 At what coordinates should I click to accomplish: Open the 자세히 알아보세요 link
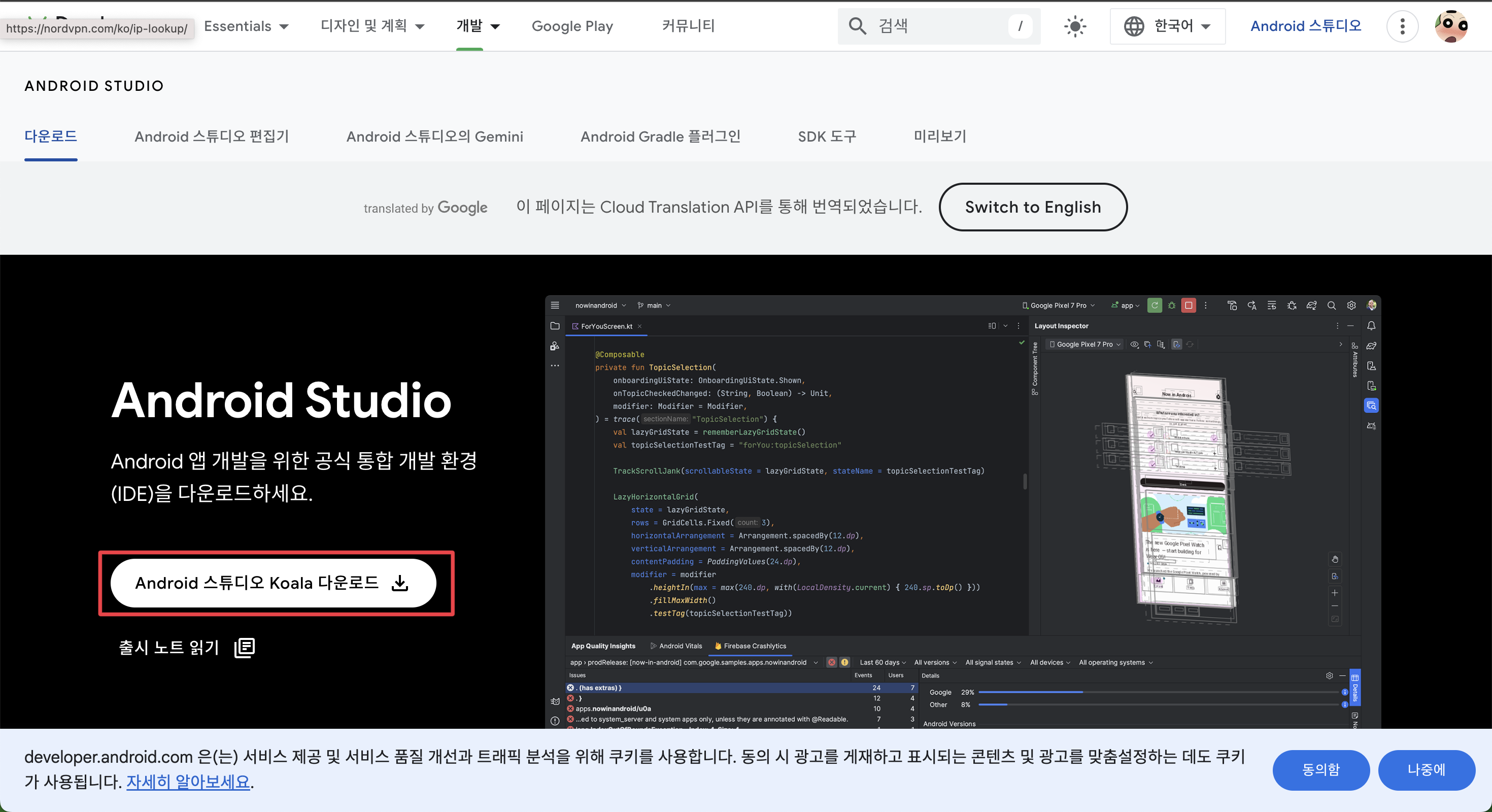[x=188, y=782]
